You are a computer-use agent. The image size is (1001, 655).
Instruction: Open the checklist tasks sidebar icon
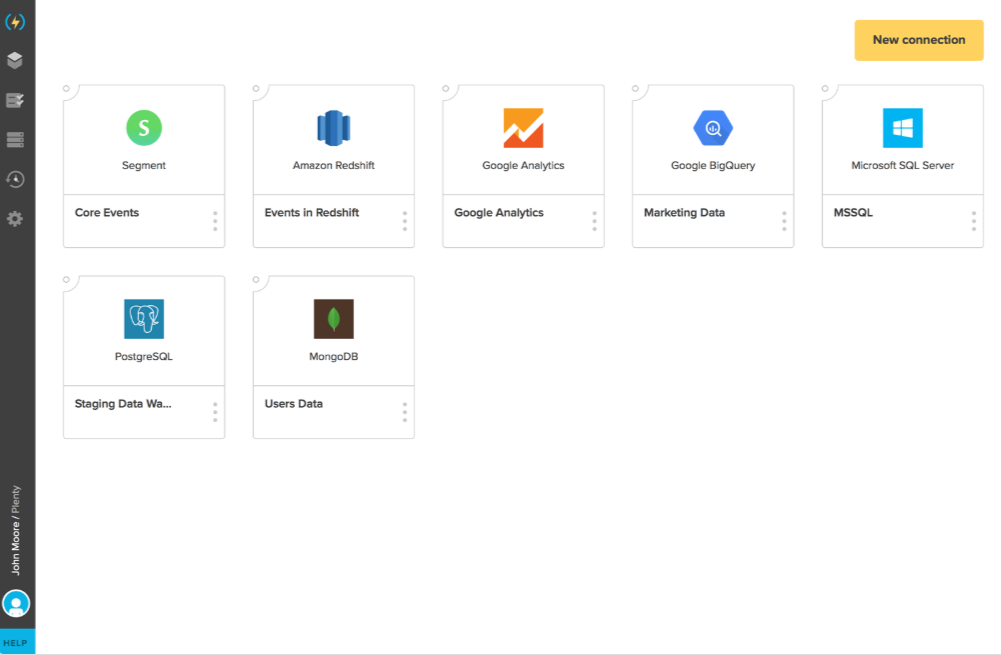(x=15, y=100)
